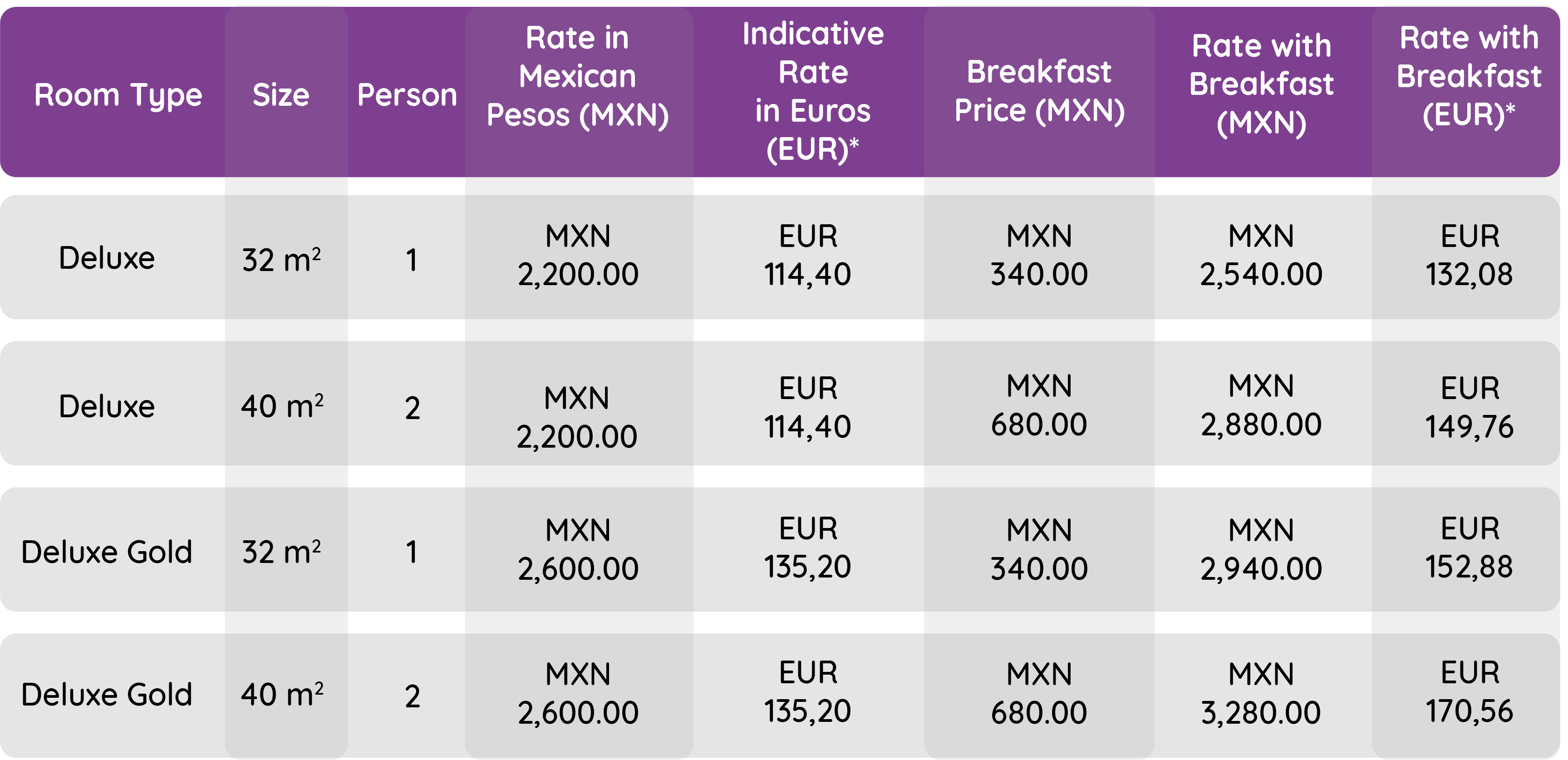1568x760 pixels.
Task: Click the MXN 2,540.00 rate cell
Action: 1261,255
